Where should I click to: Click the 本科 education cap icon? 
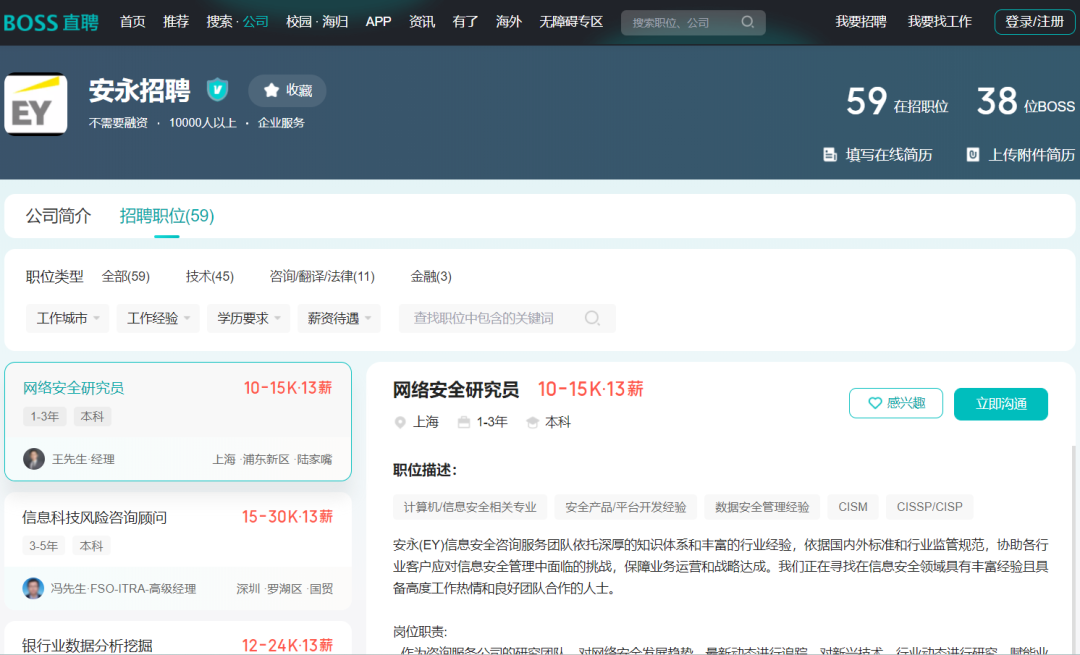(532, 422)
